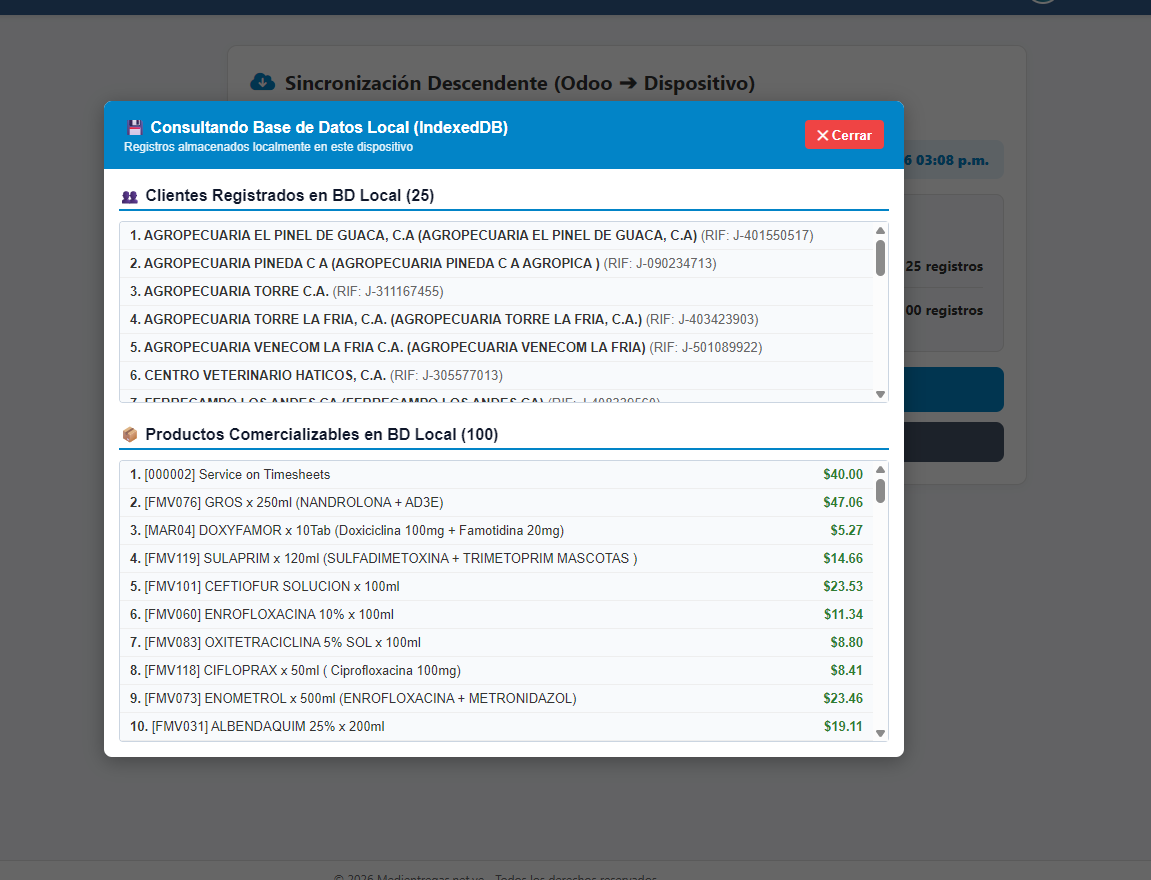
Task: Click up arrow of products list scrollbar
Action: tap(880, 470)
